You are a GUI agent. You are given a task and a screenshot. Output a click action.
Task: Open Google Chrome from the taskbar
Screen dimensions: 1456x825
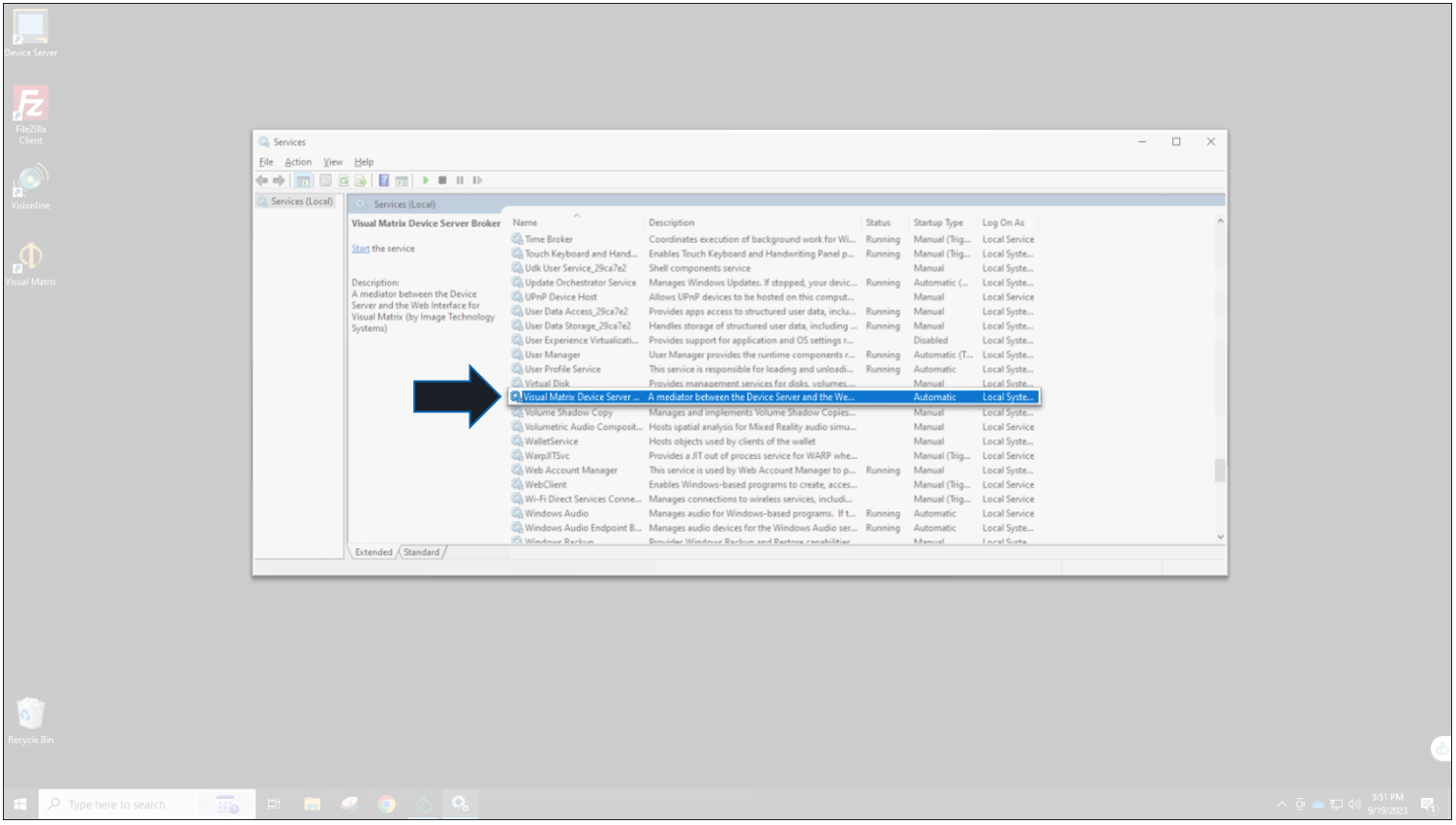386,805
